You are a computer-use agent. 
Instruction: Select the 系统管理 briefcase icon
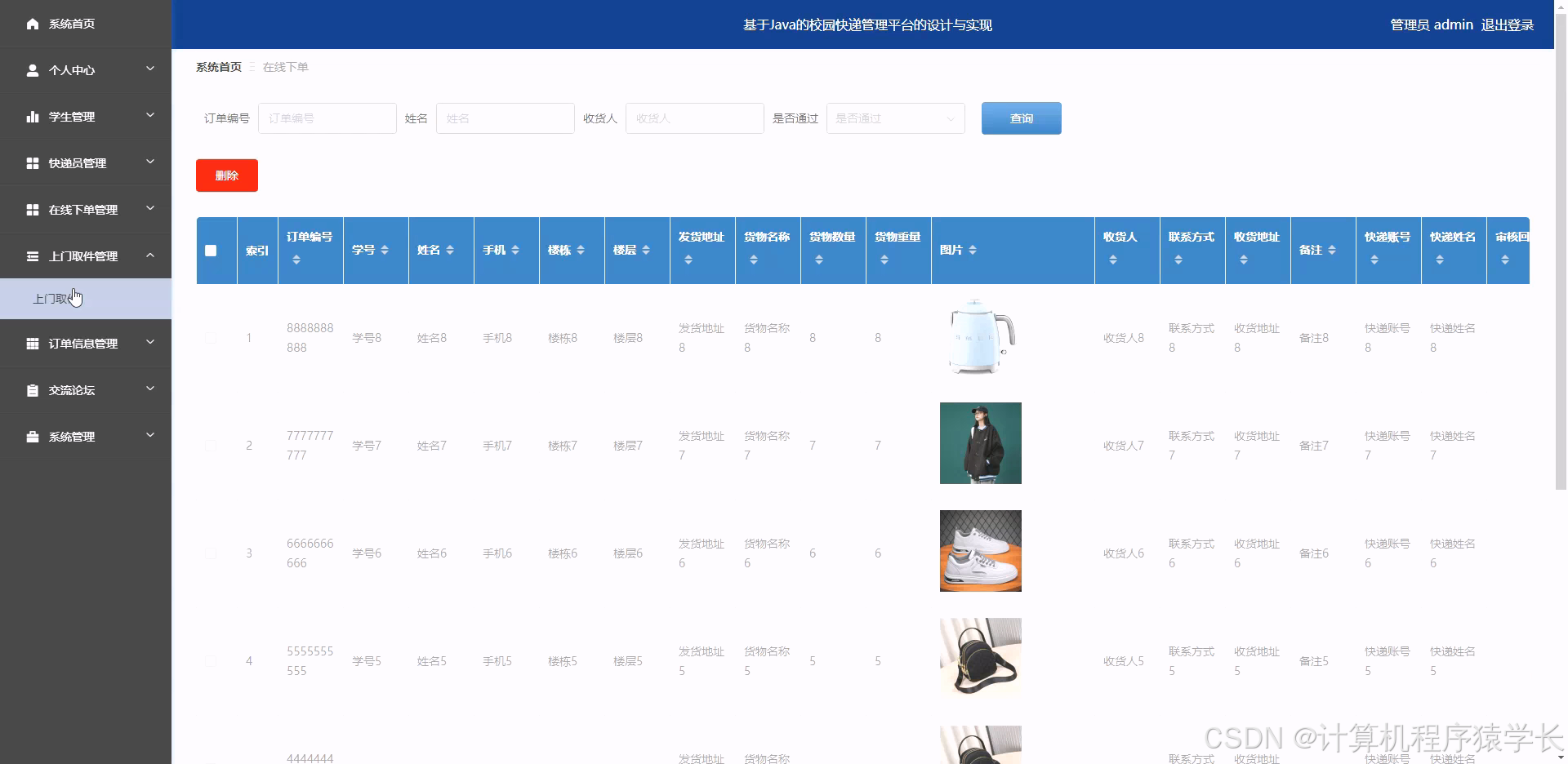click(x=33, y=436)
